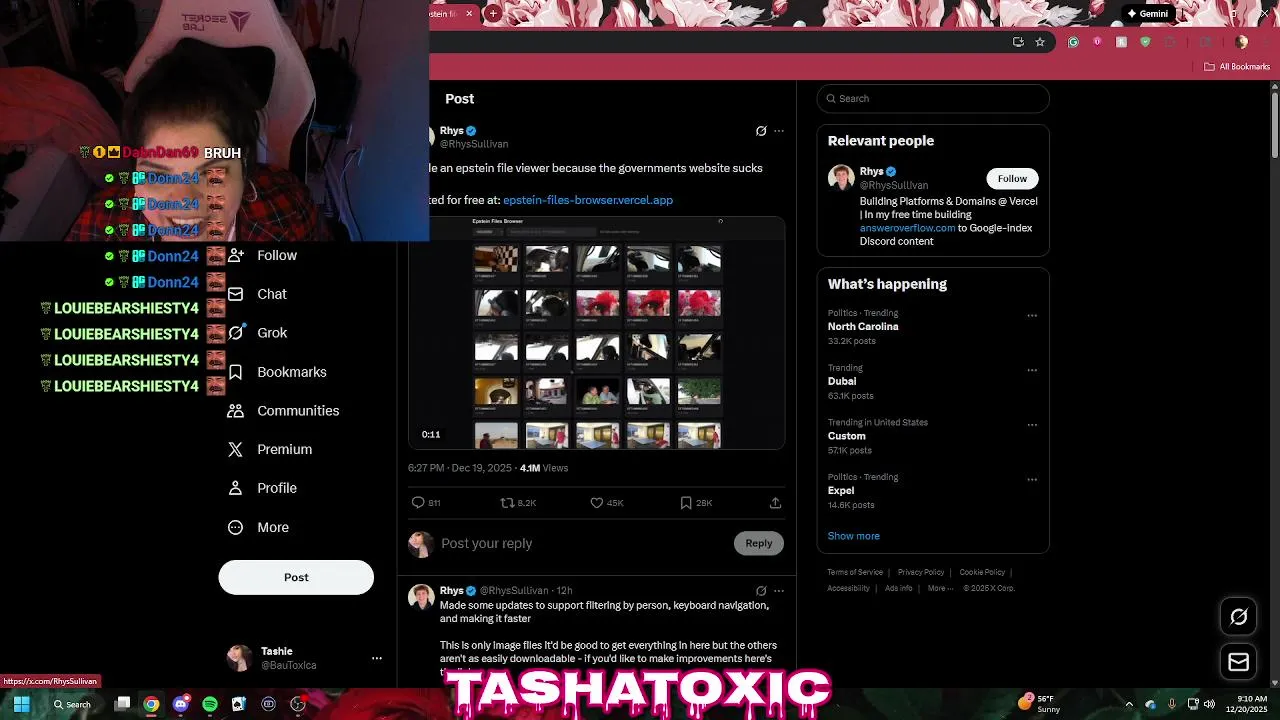This screenshot has height=720, width=1280.
Task: Open Profile in the sidebar
Action: (263, 488)
